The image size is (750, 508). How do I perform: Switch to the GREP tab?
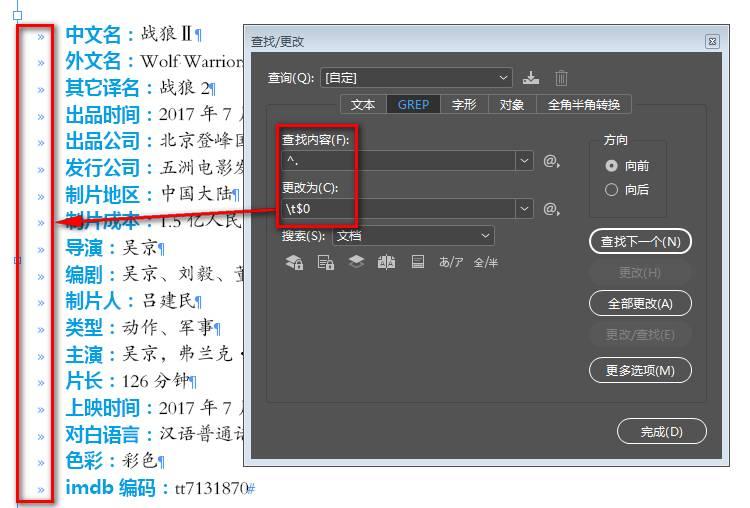pyautogui.click(x=413, y=104)
